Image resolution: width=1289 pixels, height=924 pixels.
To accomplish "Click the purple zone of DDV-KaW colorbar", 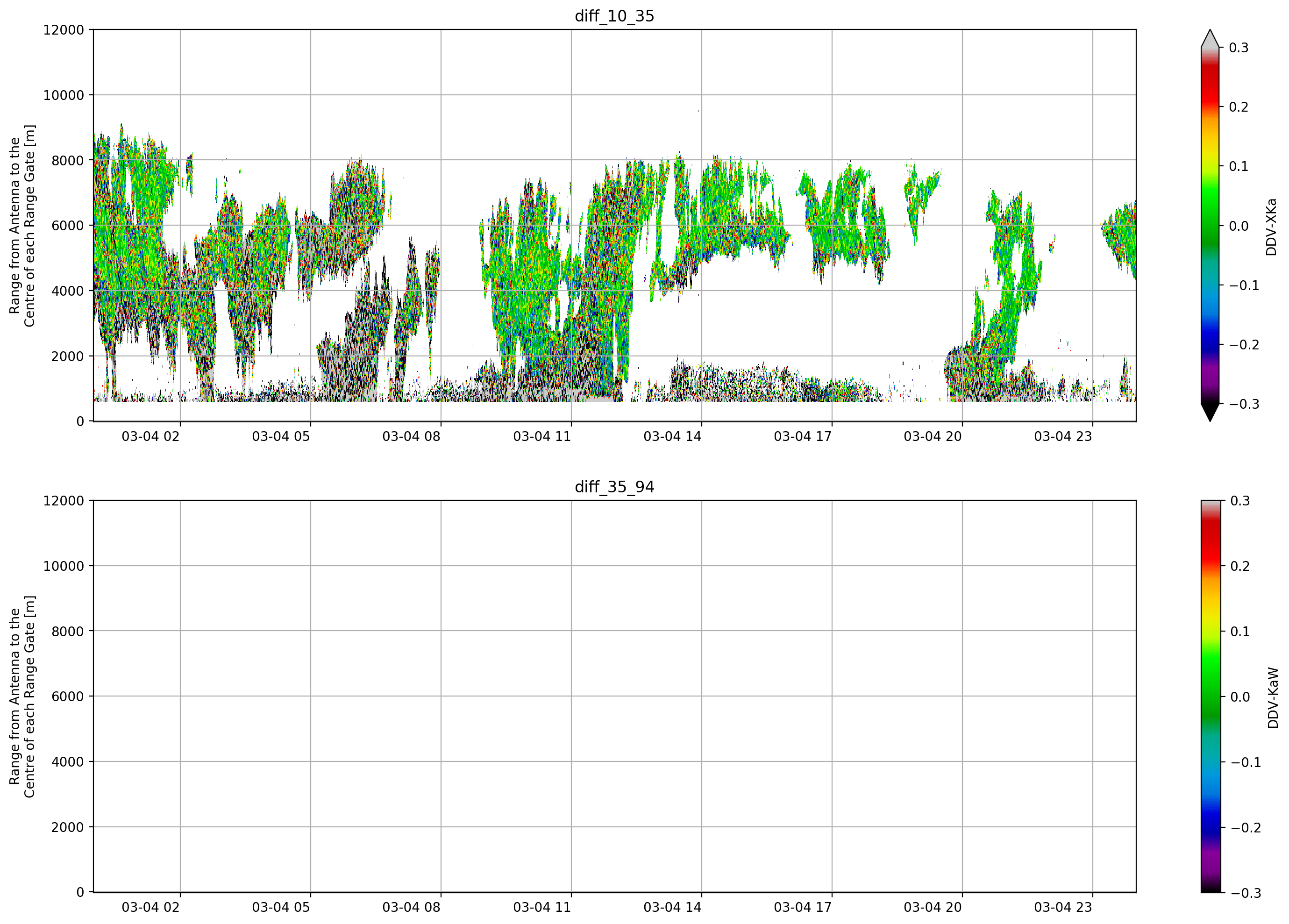I will [1211, 861].
